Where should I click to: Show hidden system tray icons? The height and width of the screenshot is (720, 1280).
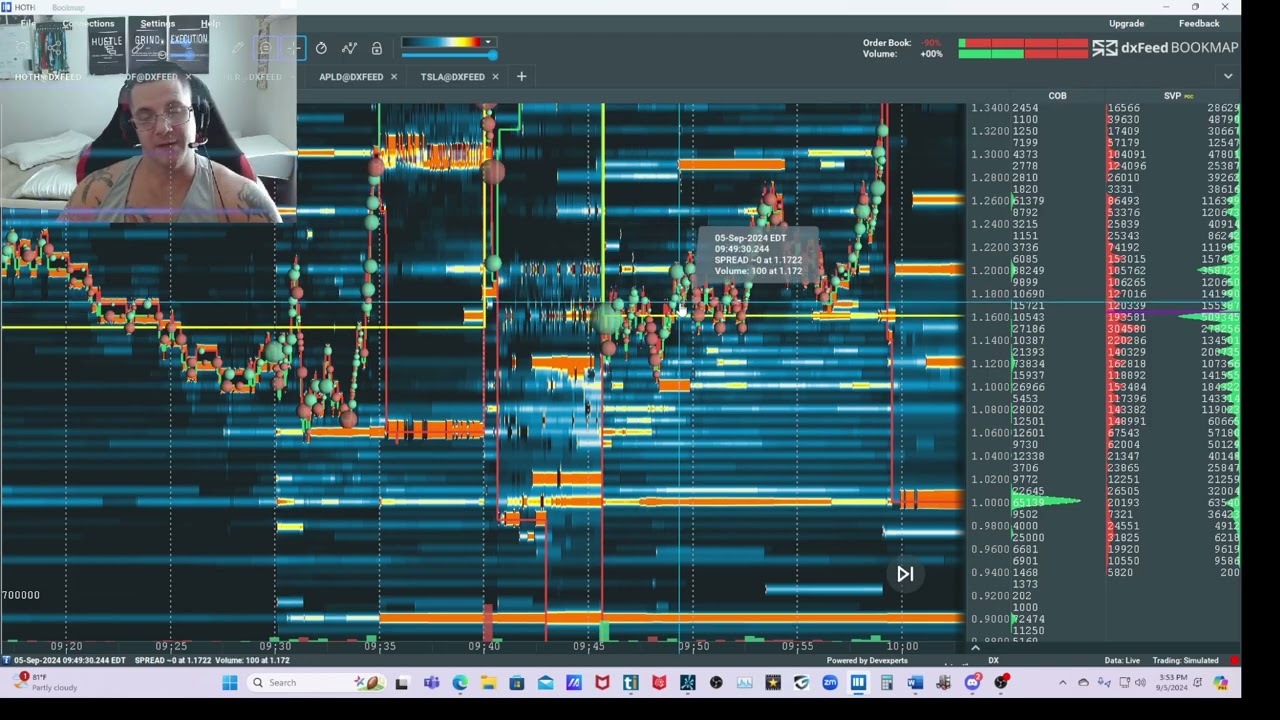pyautogui.click(x=1062, y=683)
